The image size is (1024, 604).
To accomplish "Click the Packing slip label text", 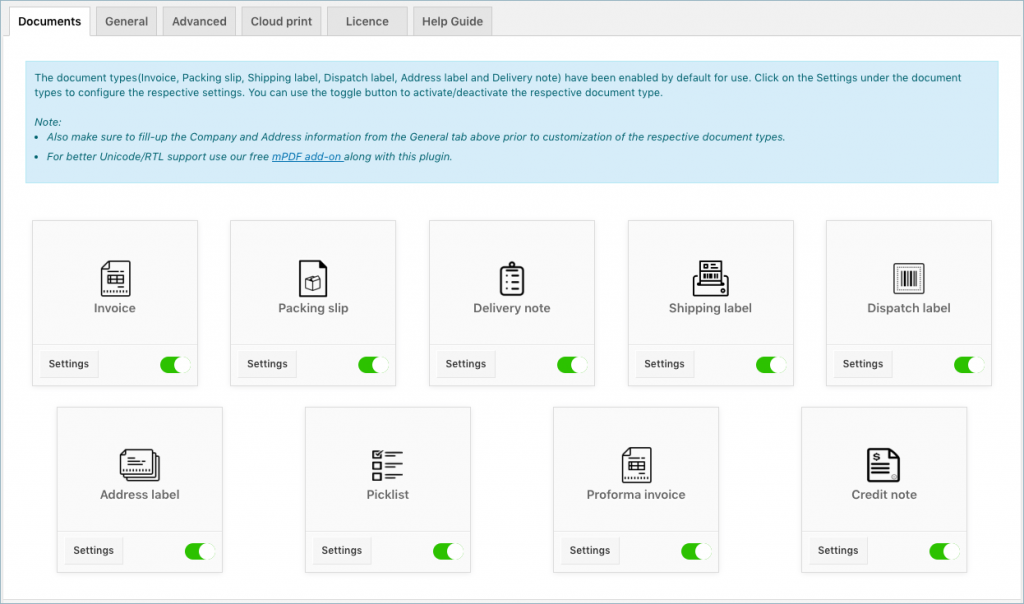I will click(x=313, y=308).
